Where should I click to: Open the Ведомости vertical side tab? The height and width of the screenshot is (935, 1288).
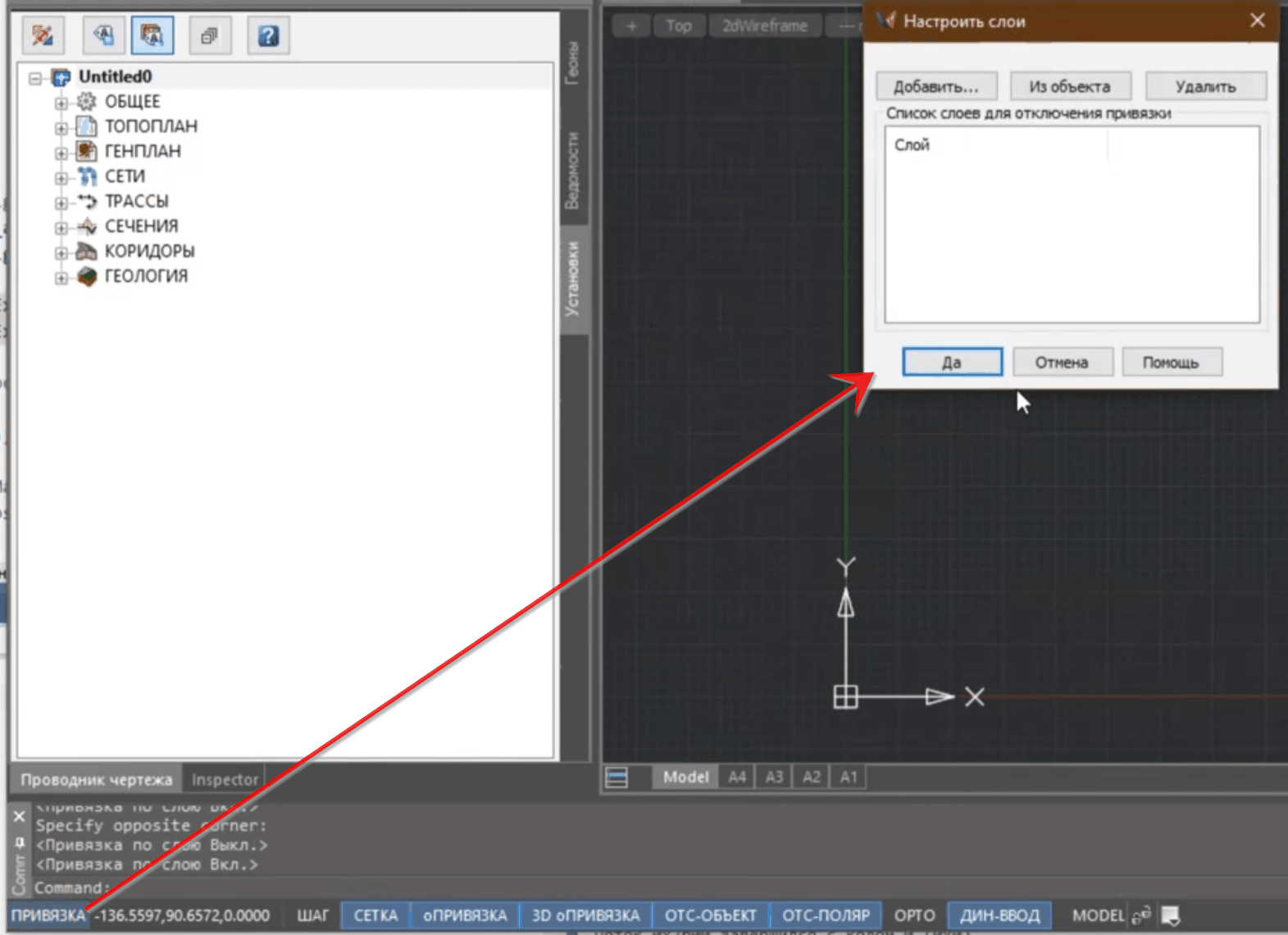pyautogui.click(x=572, y=170)
